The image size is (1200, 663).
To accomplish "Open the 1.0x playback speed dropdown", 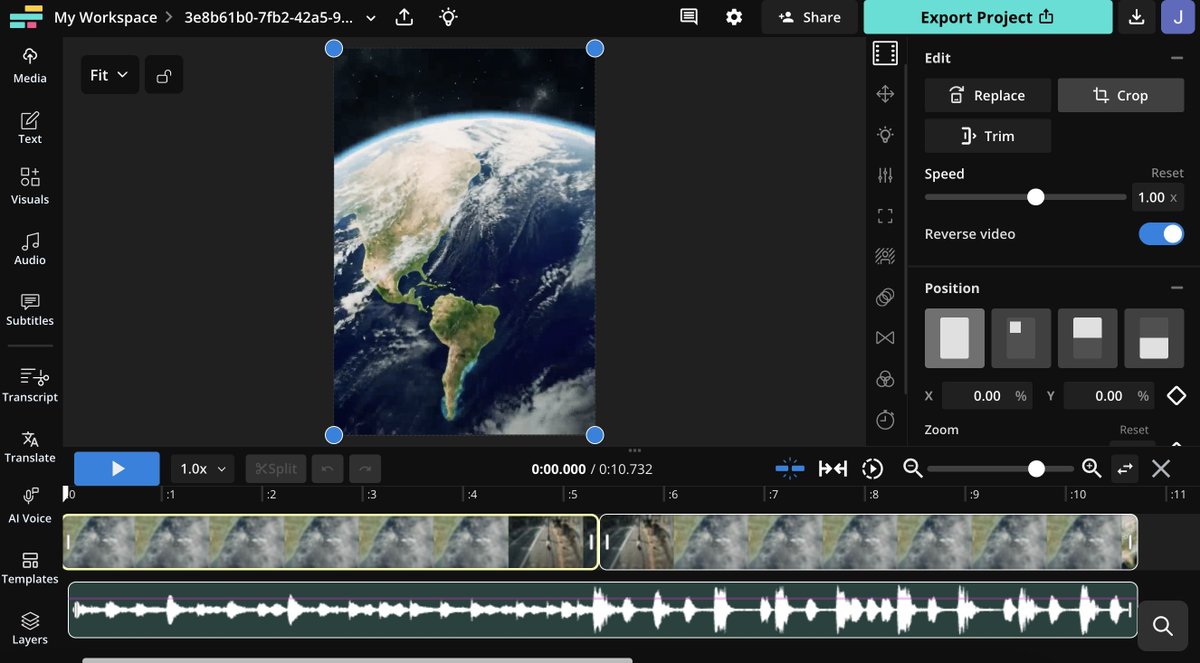I will click(x=204, y=468).
